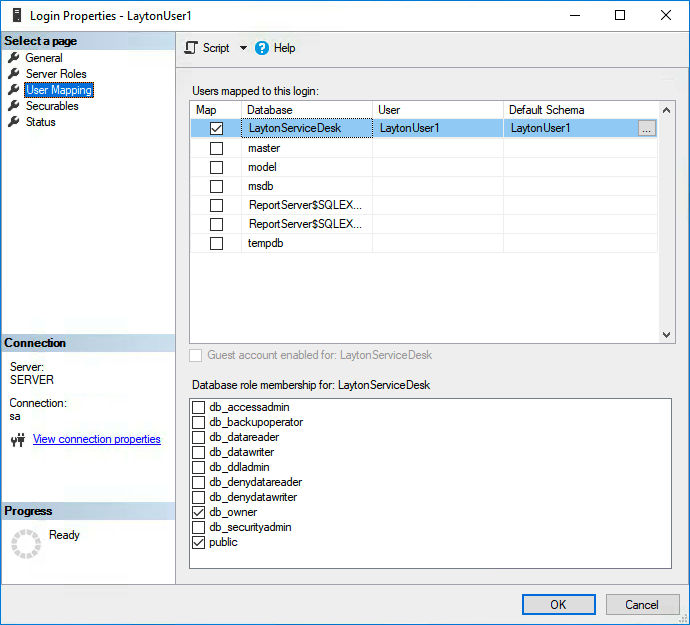
Task: Click the Script toolbar icon
Action: coord(191,48)
